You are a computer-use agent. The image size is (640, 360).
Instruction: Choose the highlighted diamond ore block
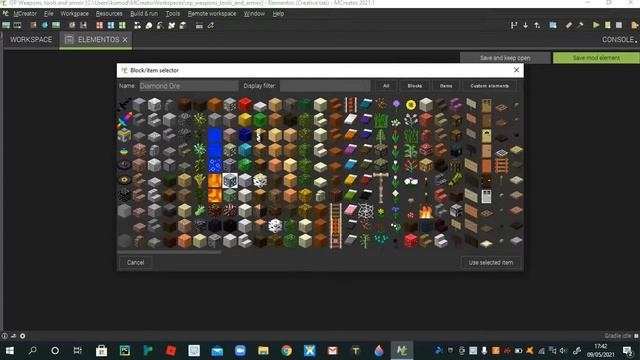point(230,180)
